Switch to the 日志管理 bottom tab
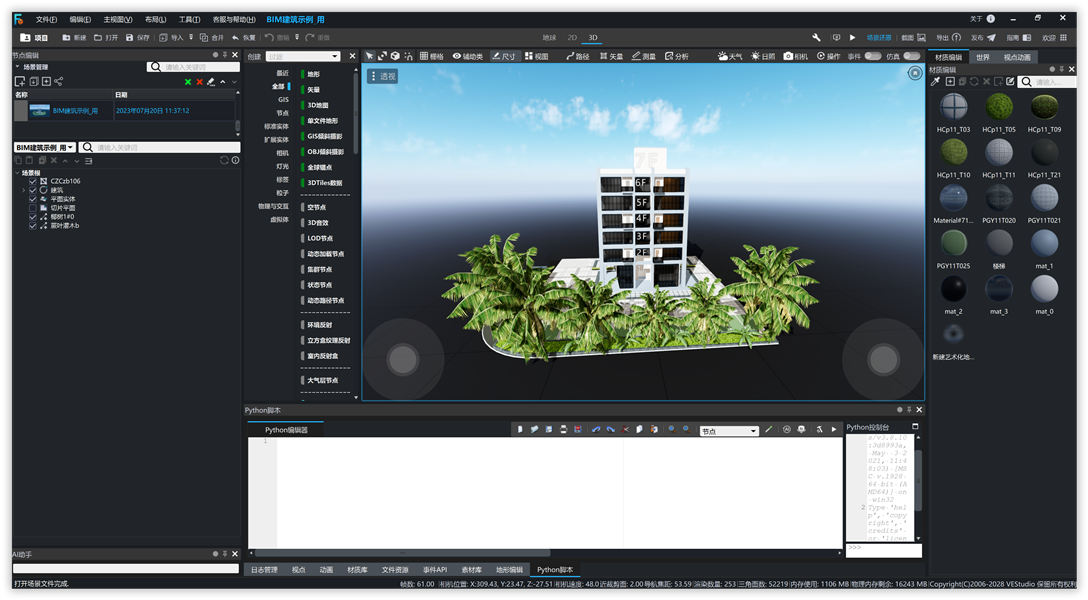The height and width of the screenshot is (600, 1088). (264, 570)
